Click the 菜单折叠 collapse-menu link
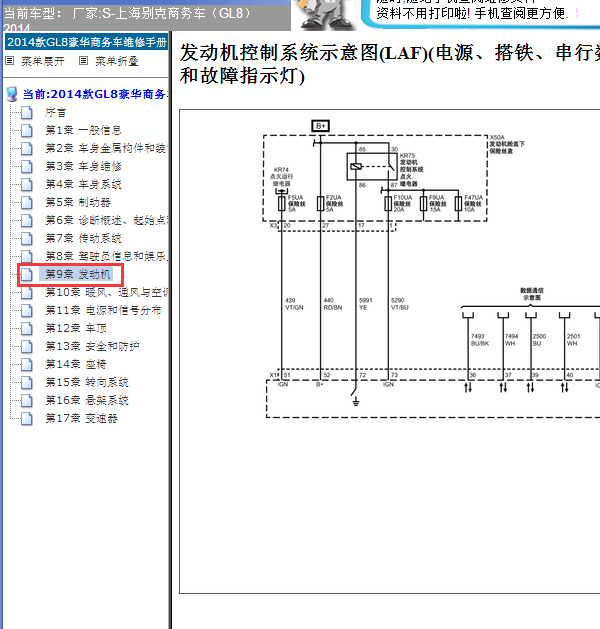Viewport: 600px width, 629px height. click(117, 61)
